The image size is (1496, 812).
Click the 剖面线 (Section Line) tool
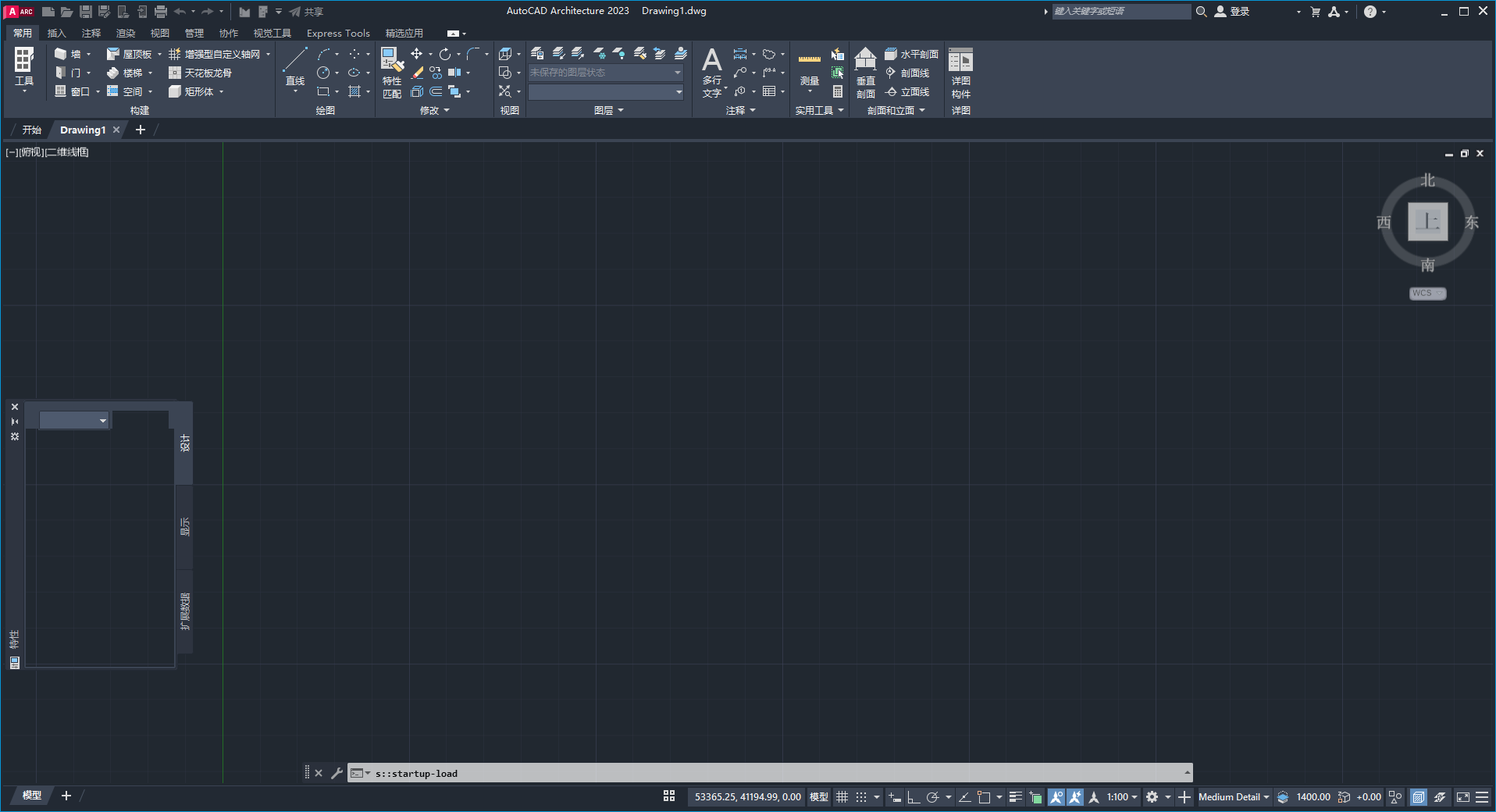point(907,73)
